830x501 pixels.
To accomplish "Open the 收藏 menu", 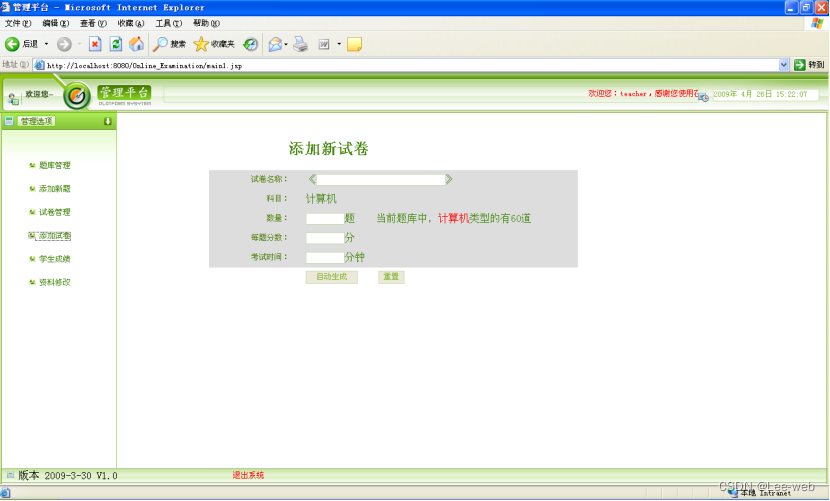I will click(131, 23).
